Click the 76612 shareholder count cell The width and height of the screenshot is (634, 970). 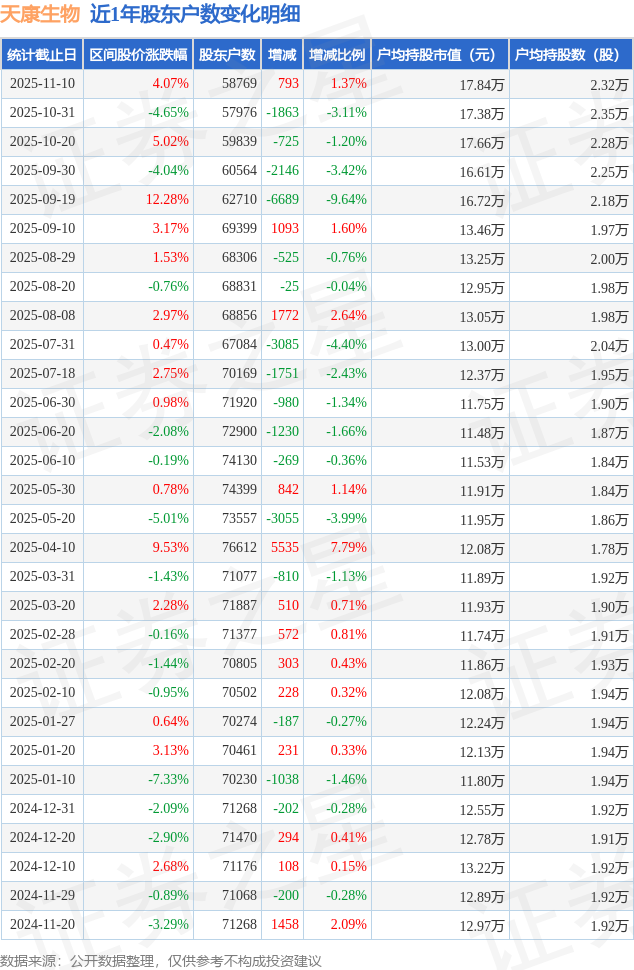pyautogui.click(x=239, y=548)
